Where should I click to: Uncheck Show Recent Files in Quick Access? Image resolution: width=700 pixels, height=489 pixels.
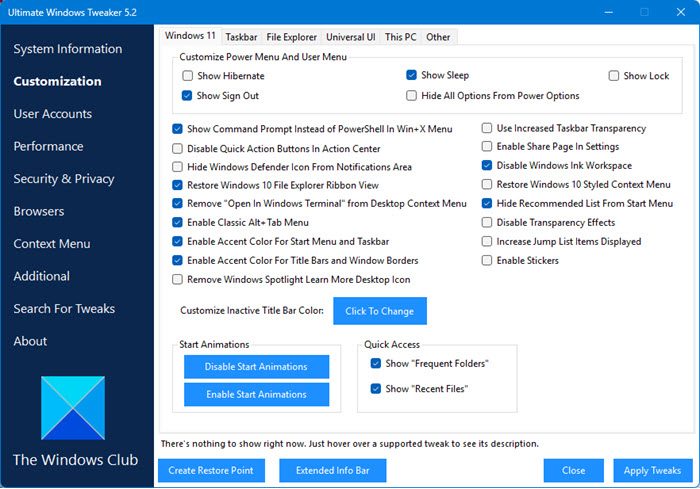click(376, 389)
